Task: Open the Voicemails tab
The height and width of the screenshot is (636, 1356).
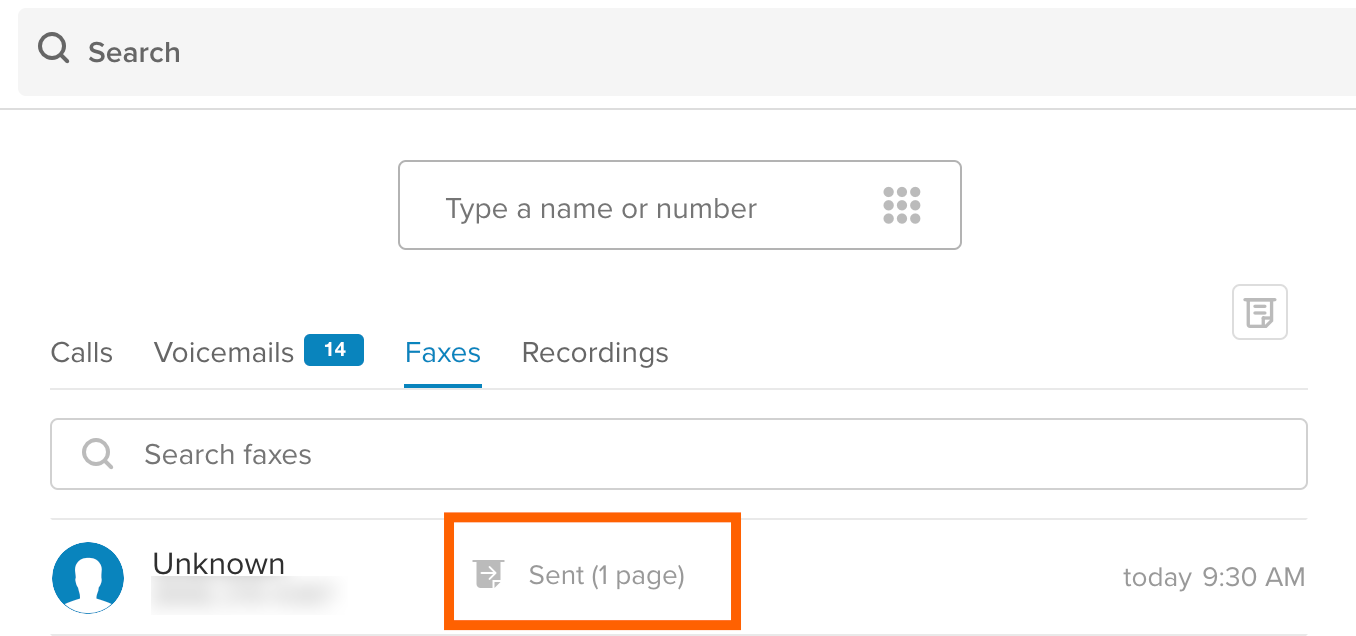Action: [223, 353]
